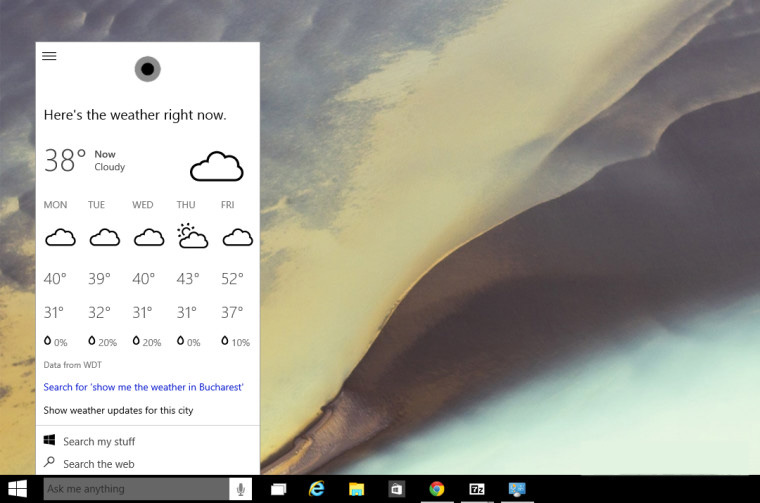Open 7-Zip from the taskbar

(x=477, y=489)
